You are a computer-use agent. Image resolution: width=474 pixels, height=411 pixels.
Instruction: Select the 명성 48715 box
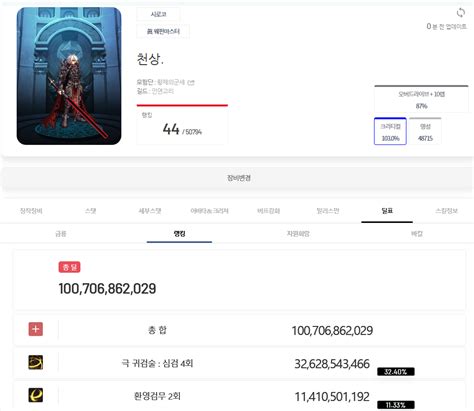click(x=425, y=131)
